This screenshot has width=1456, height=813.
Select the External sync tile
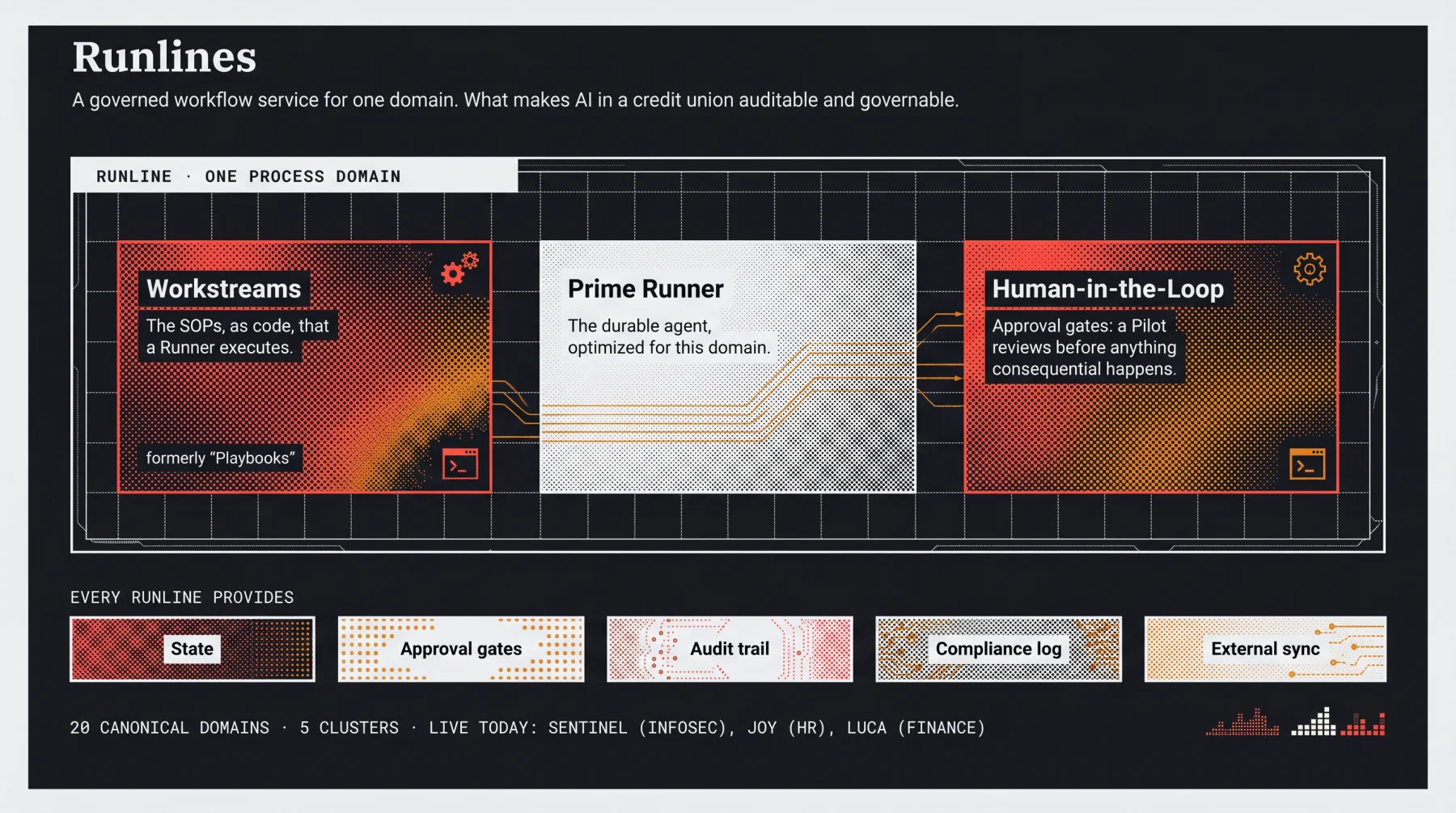(1265, 649)
